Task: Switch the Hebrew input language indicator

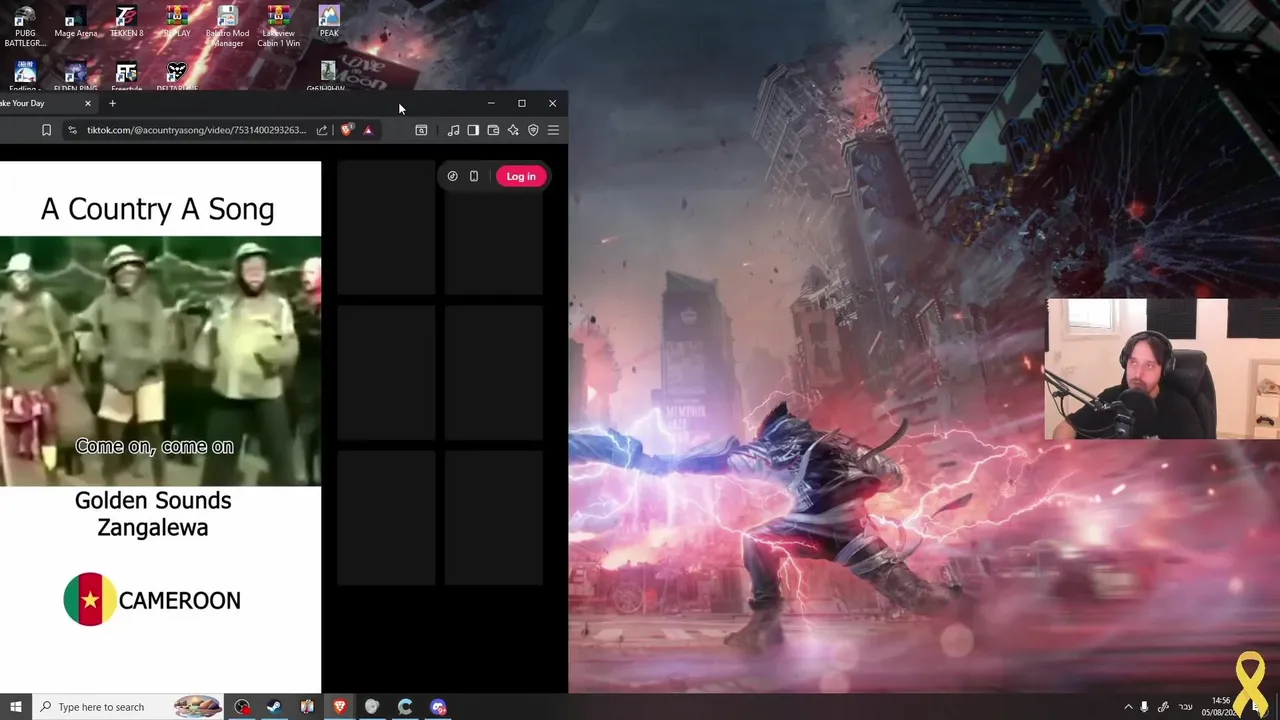Action: click(x=1186, y=707)
